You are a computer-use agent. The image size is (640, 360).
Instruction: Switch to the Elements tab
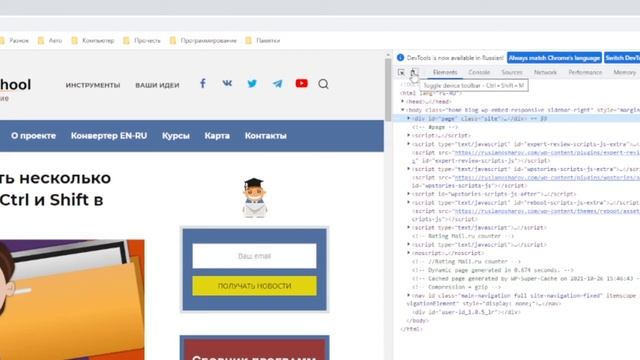(x=445, y=72)
